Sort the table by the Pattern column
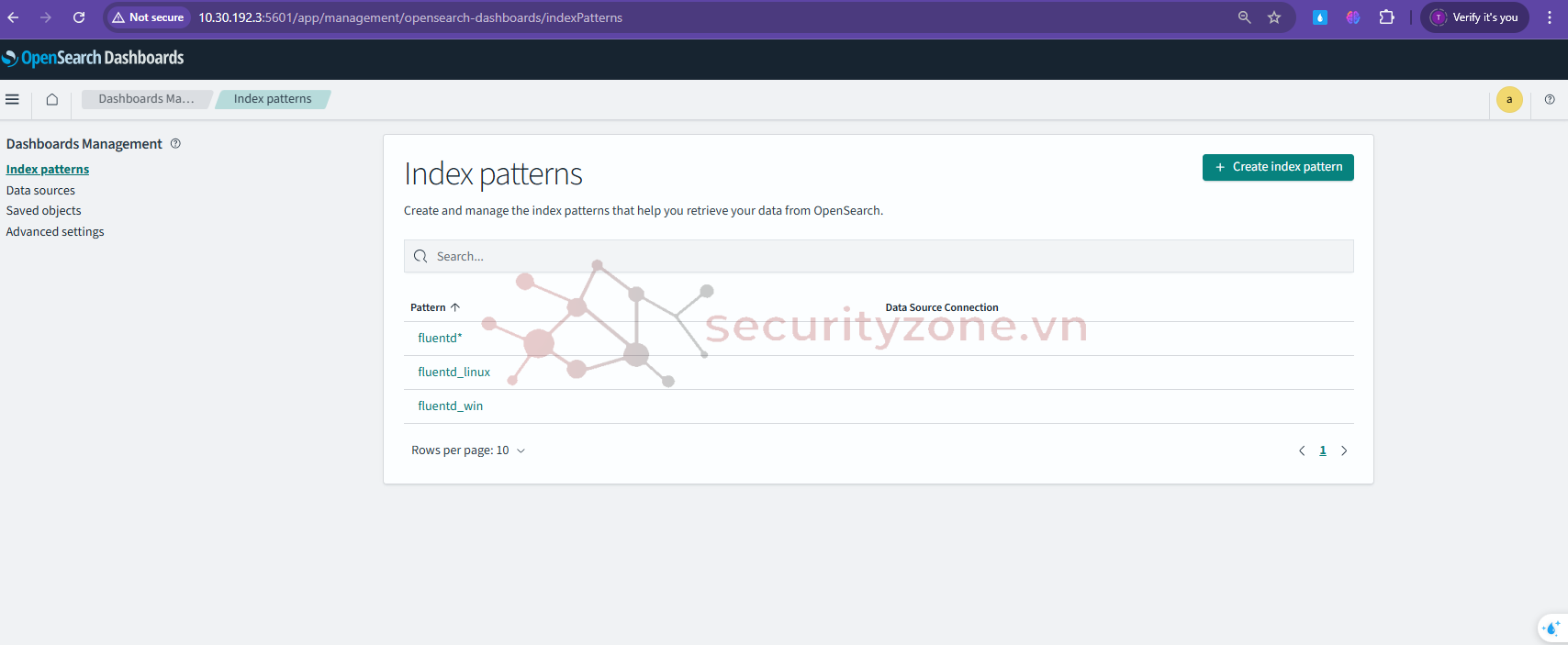The height and width of the screenshot is (645, 1568). coord(435,307)
